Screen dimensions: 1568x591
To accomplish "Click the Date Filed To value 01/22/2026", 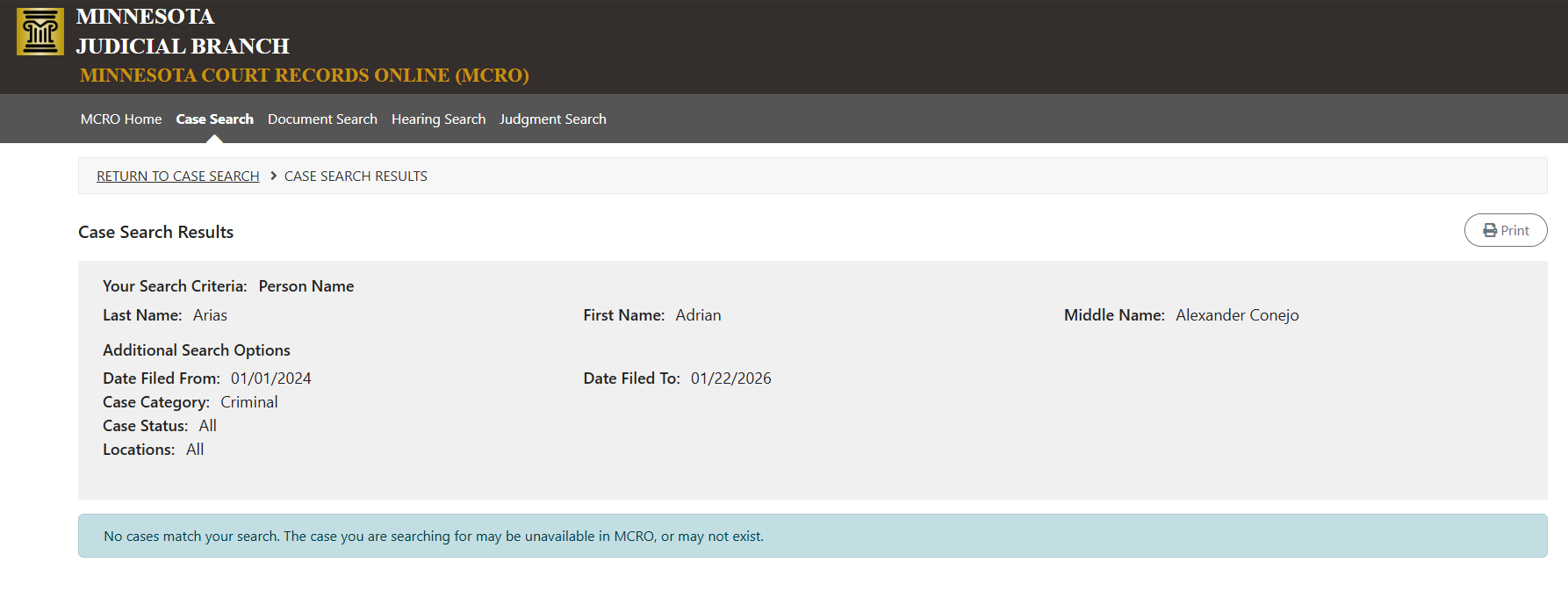I will pyautogui.click(x=730, y=378).
